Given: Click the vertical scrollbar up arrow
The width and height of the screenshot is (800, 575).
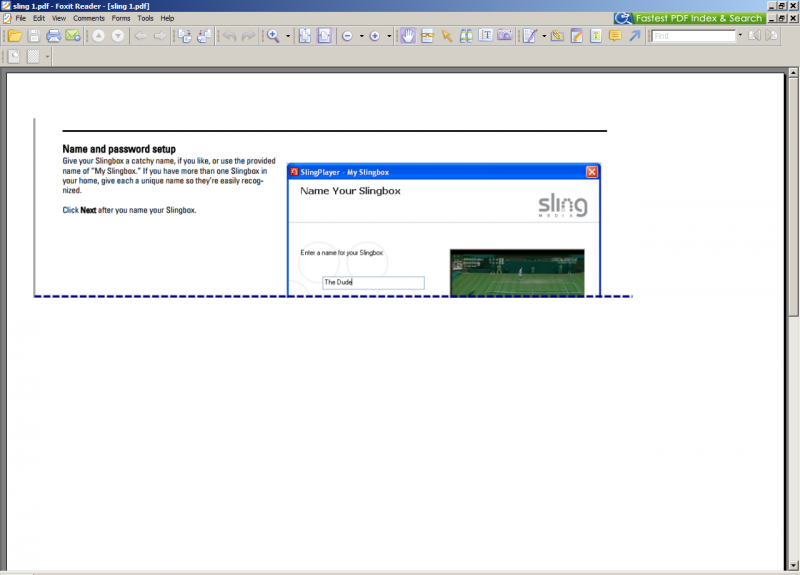Looking at the screenshot, I should point(793,72).
